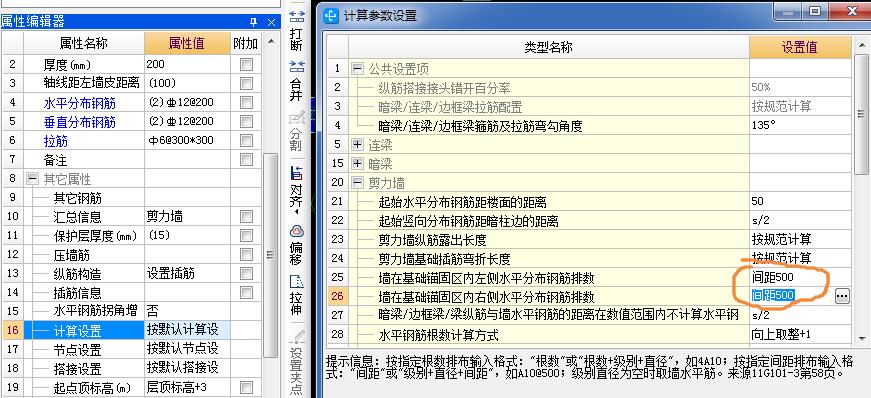Select 拉筋 value Φ6@300*300

[187, 141]
